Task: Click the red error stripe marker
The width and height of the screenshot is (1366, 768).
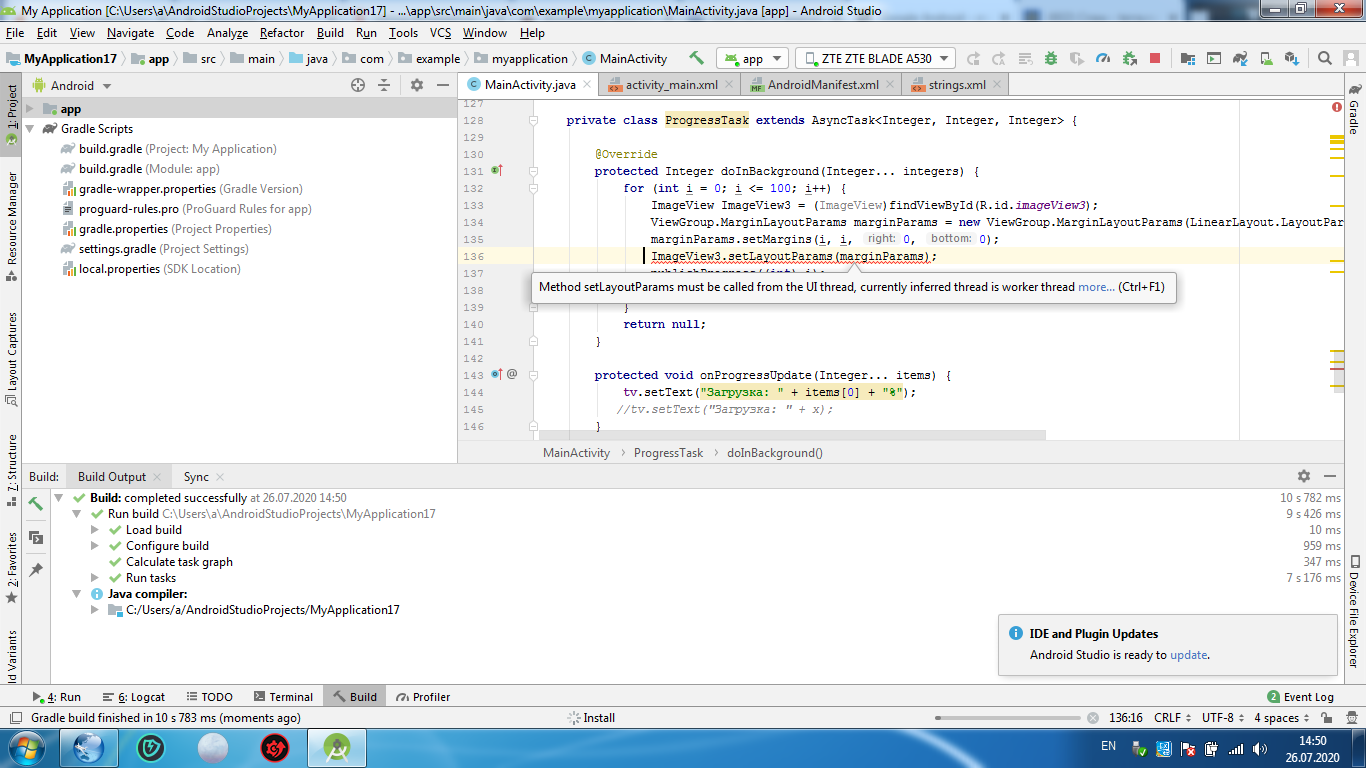Action: [x=1337, y=369]
